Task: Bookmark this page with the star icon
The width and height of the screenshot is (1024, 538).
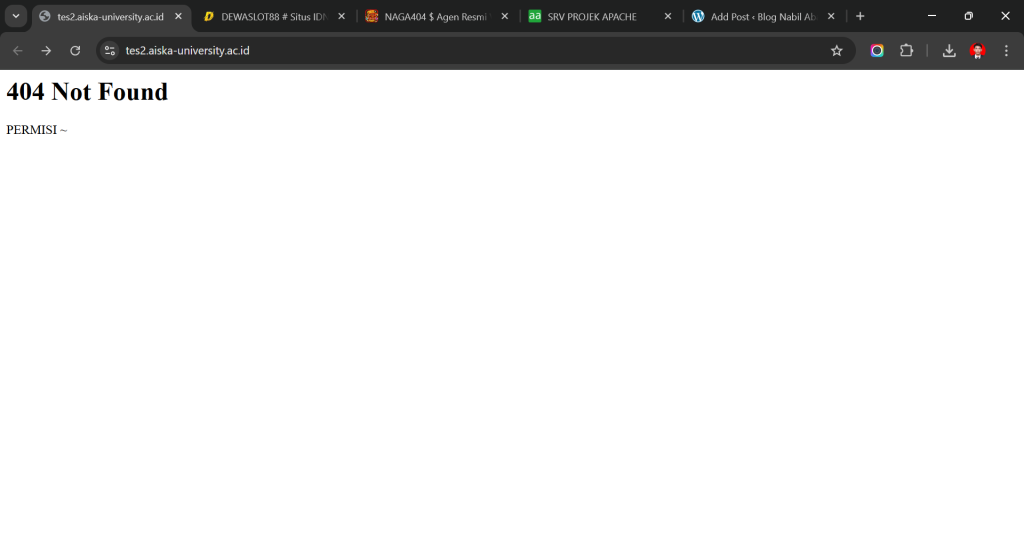Action: [837, 51]
